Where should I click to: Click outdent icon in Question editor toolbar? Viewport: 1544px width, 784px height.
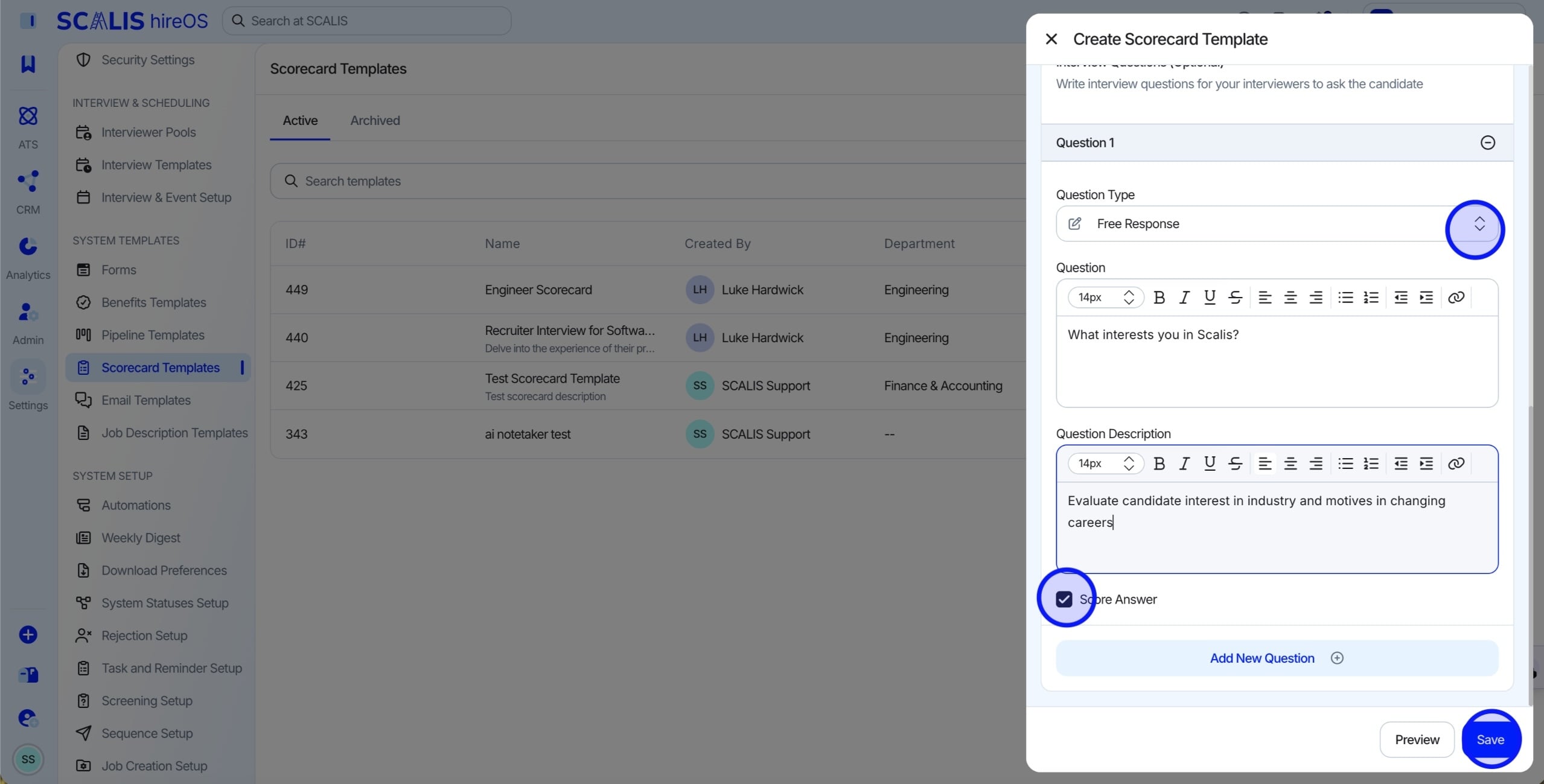point(1401,297)
